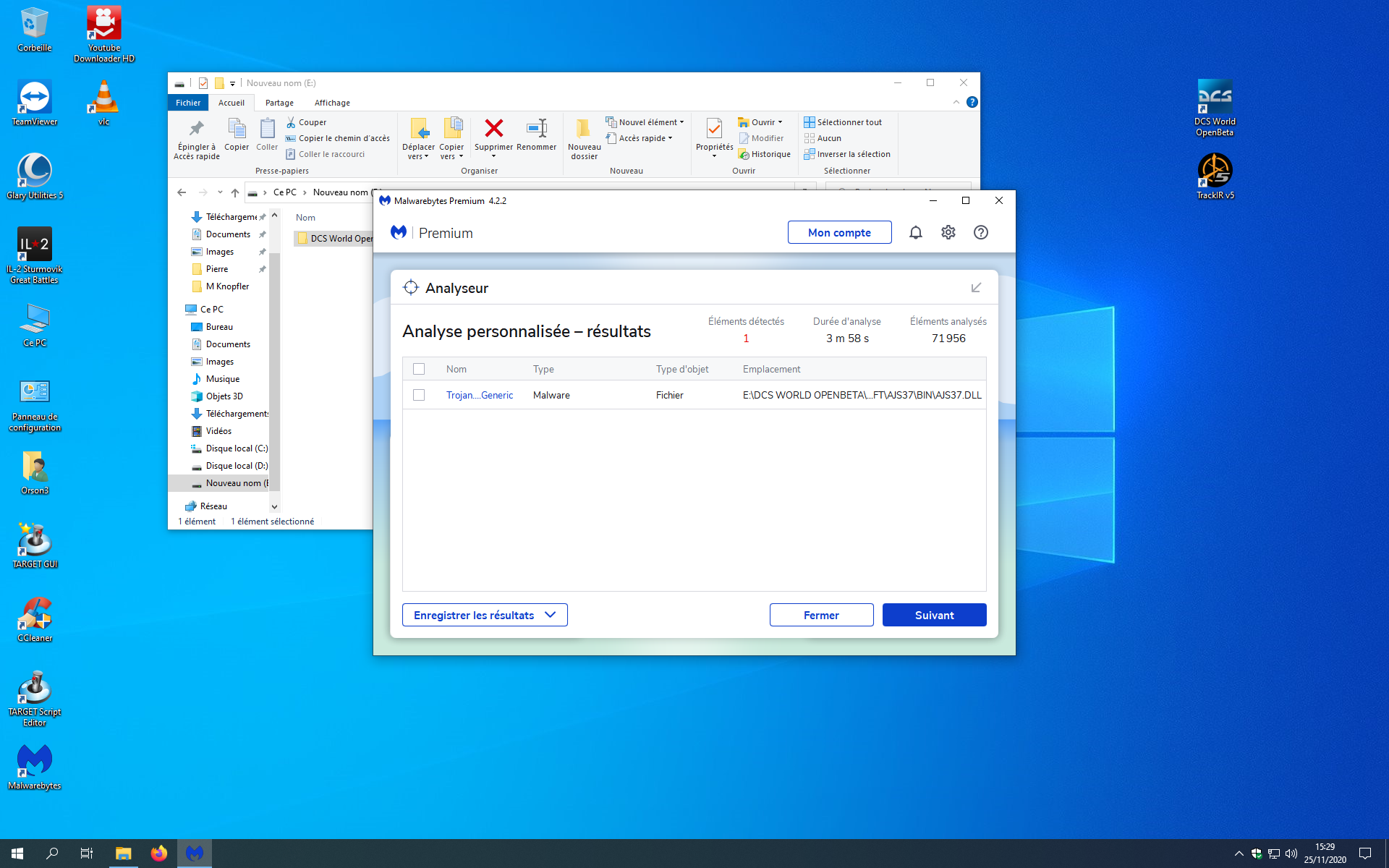
Task: Select Musique in Explorer tree
Action: (x=215, y=379)
